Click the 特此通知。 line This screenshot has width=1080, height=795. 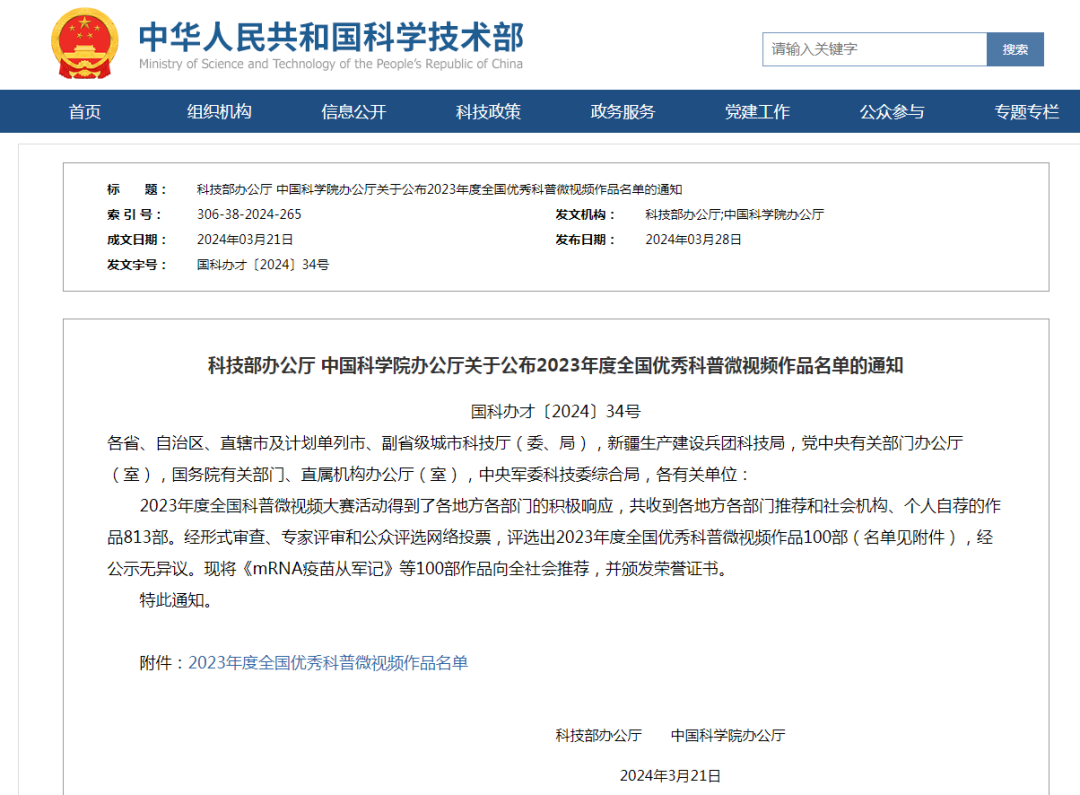tap(176, 600)
